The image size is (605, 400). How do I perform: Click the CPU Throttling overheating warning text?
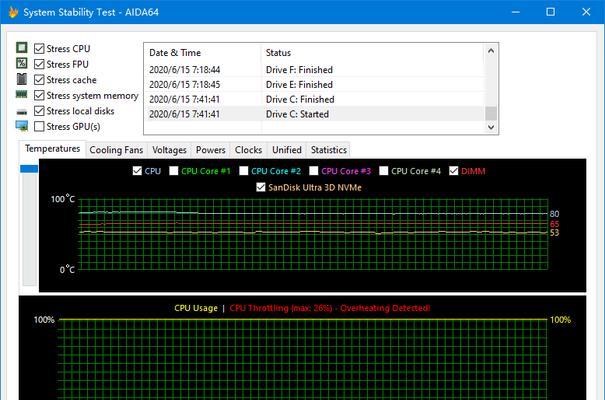tap(330, 308)
